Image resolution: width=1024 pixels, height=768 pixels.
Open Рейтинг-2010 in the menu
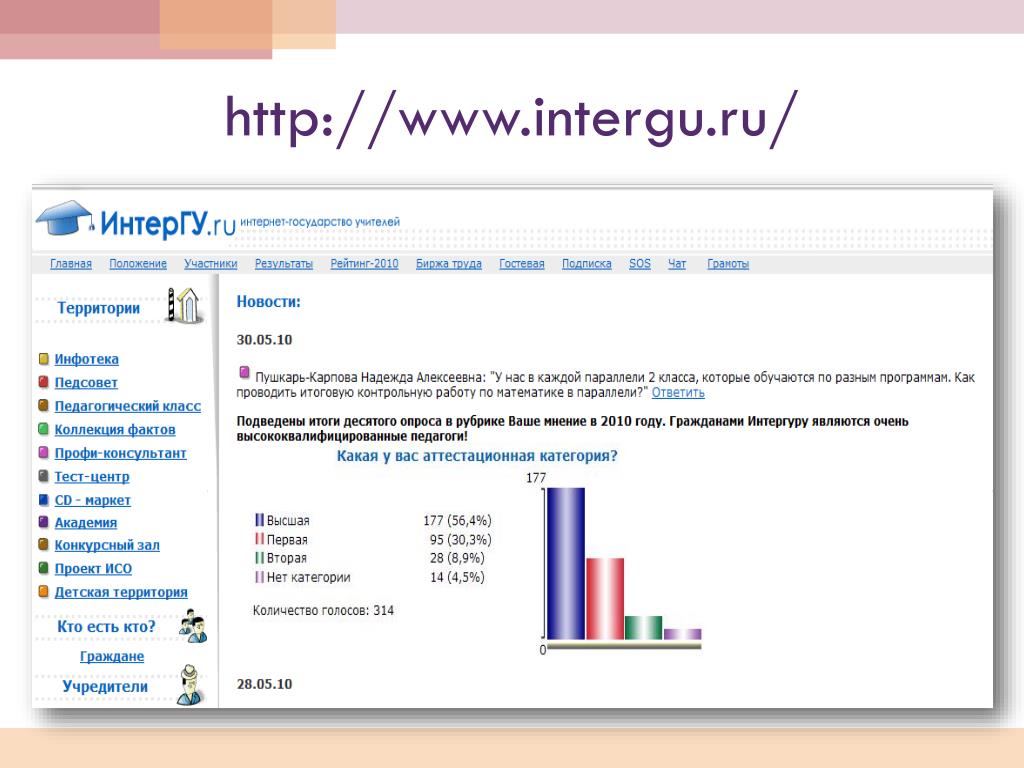point(364,264)
